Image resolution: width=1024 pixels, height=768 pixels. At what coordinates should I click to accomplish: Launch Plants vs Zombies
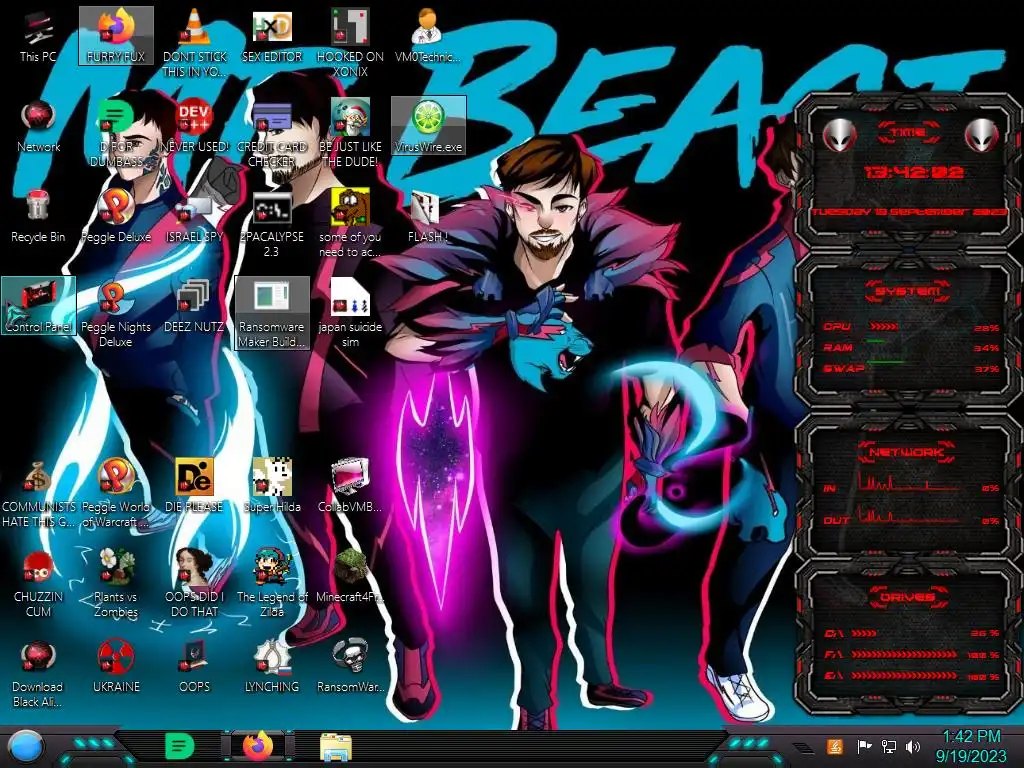tap(116, 583)
